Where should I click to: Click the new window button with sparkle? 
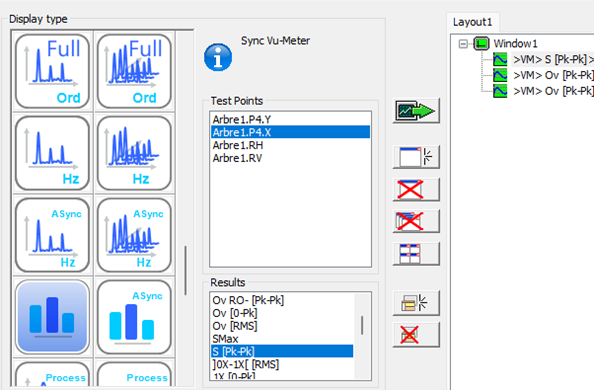point(416,157)
